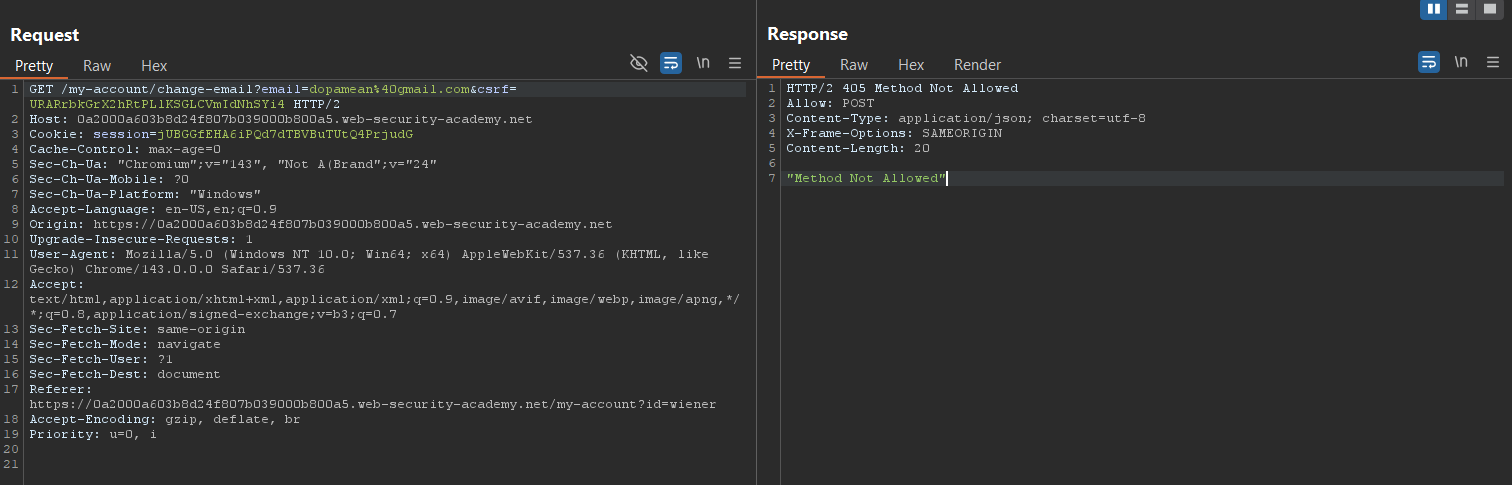The height and width of the screenshot is (485, 1512).
Task: Click Allow: POST response header
Action: (830, 103)
